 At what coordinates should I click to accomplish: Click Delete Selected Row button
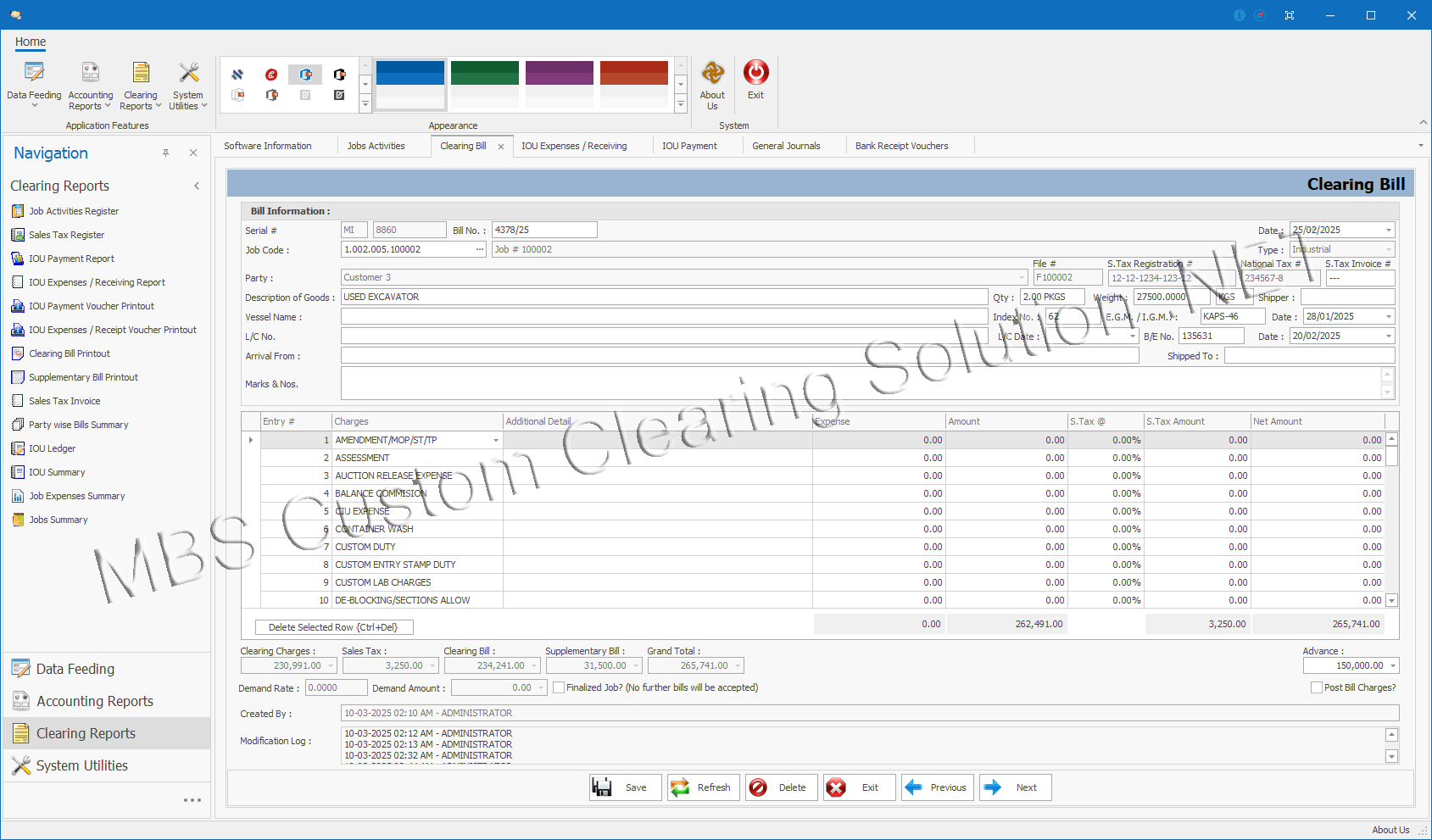[x=333, y=627]
